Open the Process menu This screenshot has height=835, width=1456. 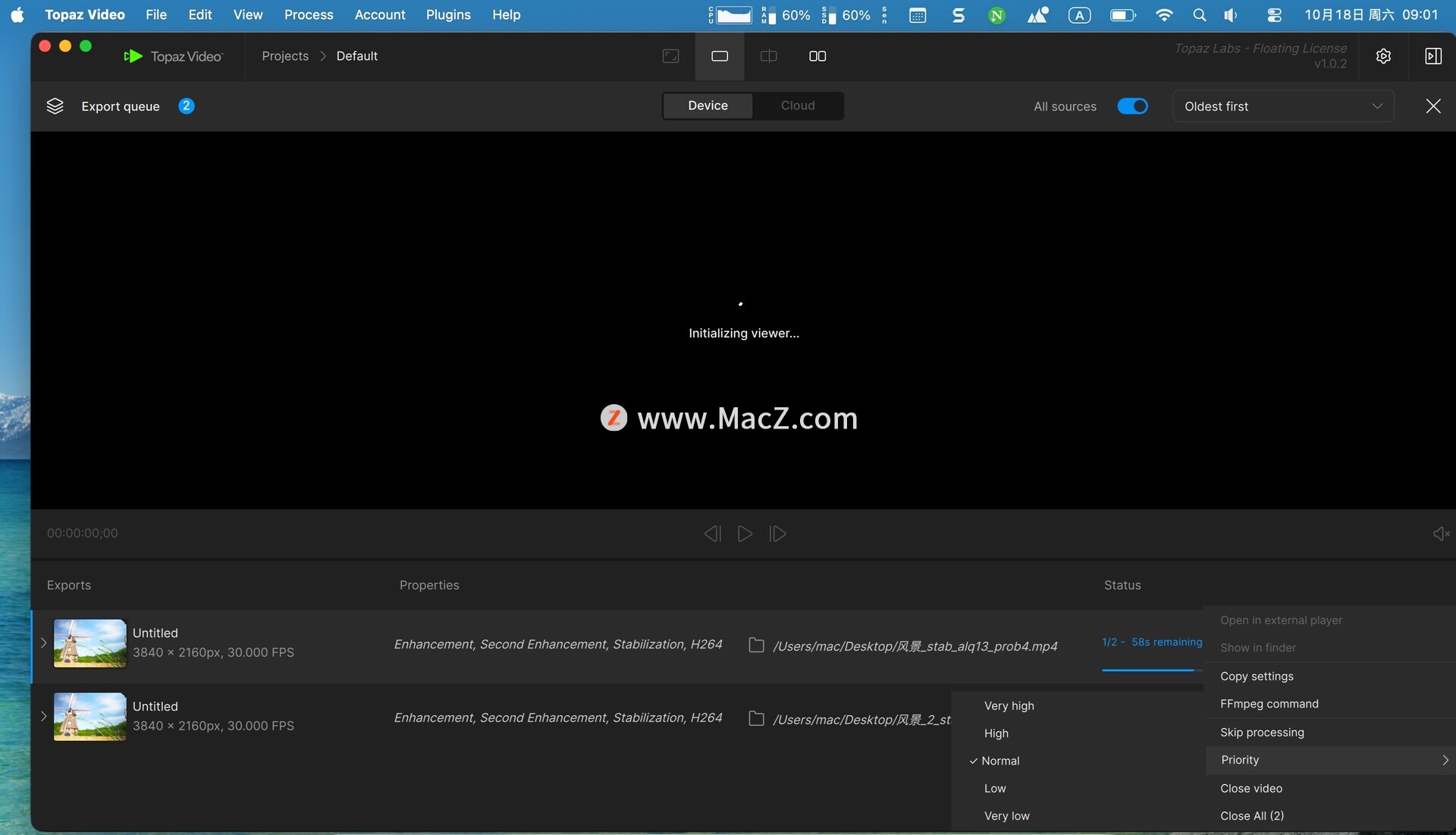[308, 14]
